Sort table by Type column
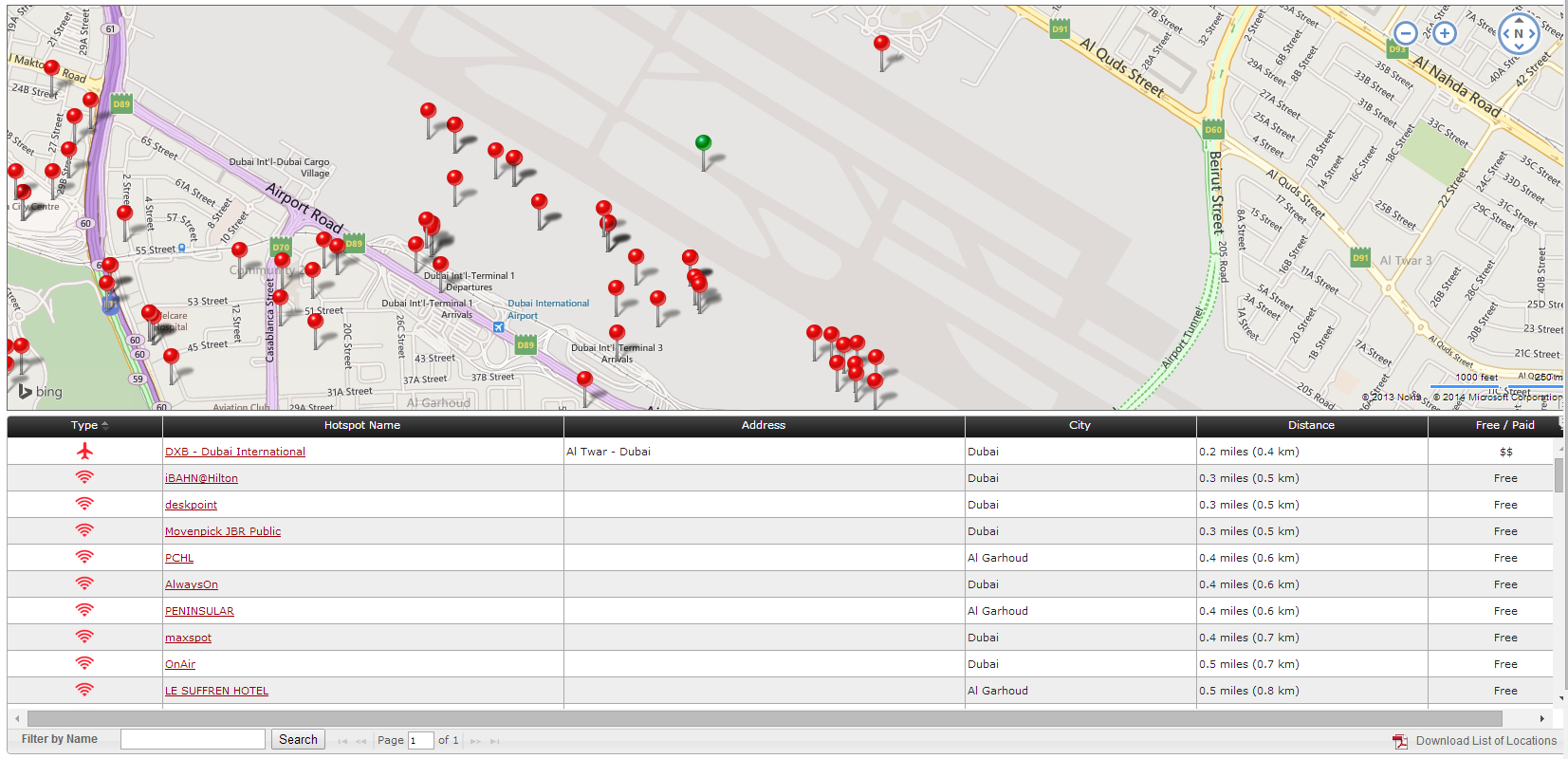Viewport: 1568px width, 759px height. 84,425
